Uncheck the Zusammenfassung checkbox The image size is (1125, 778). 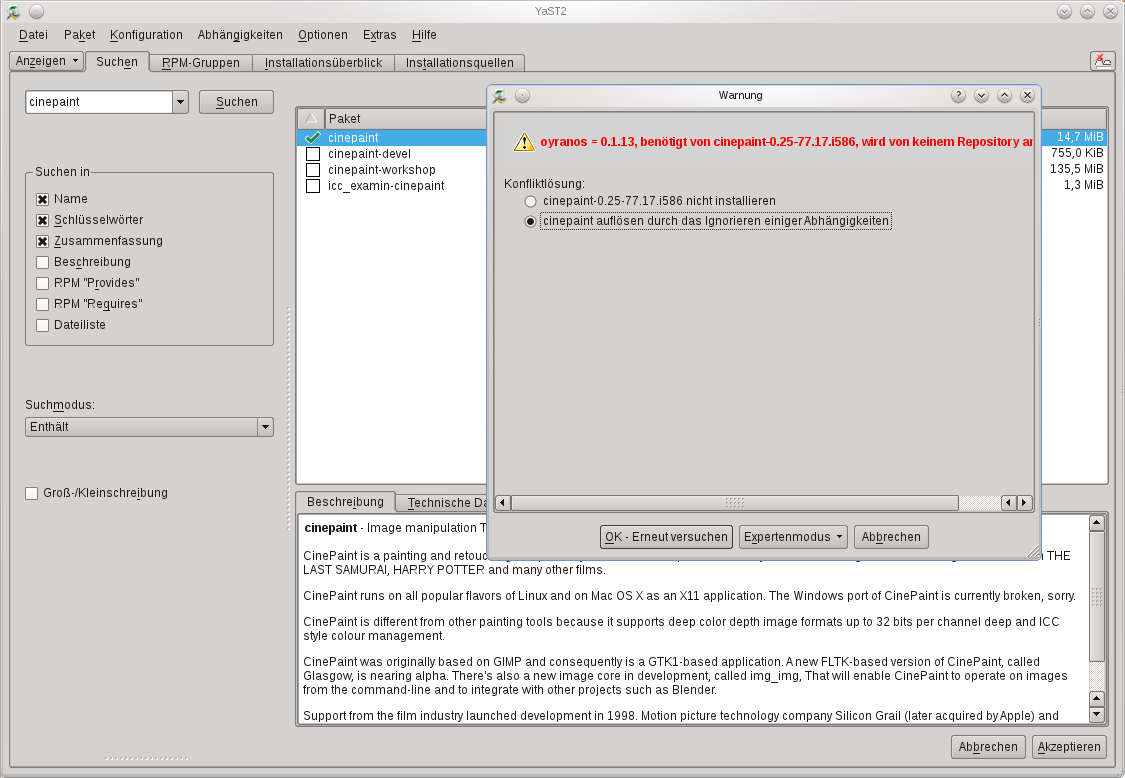pos(42,241)
